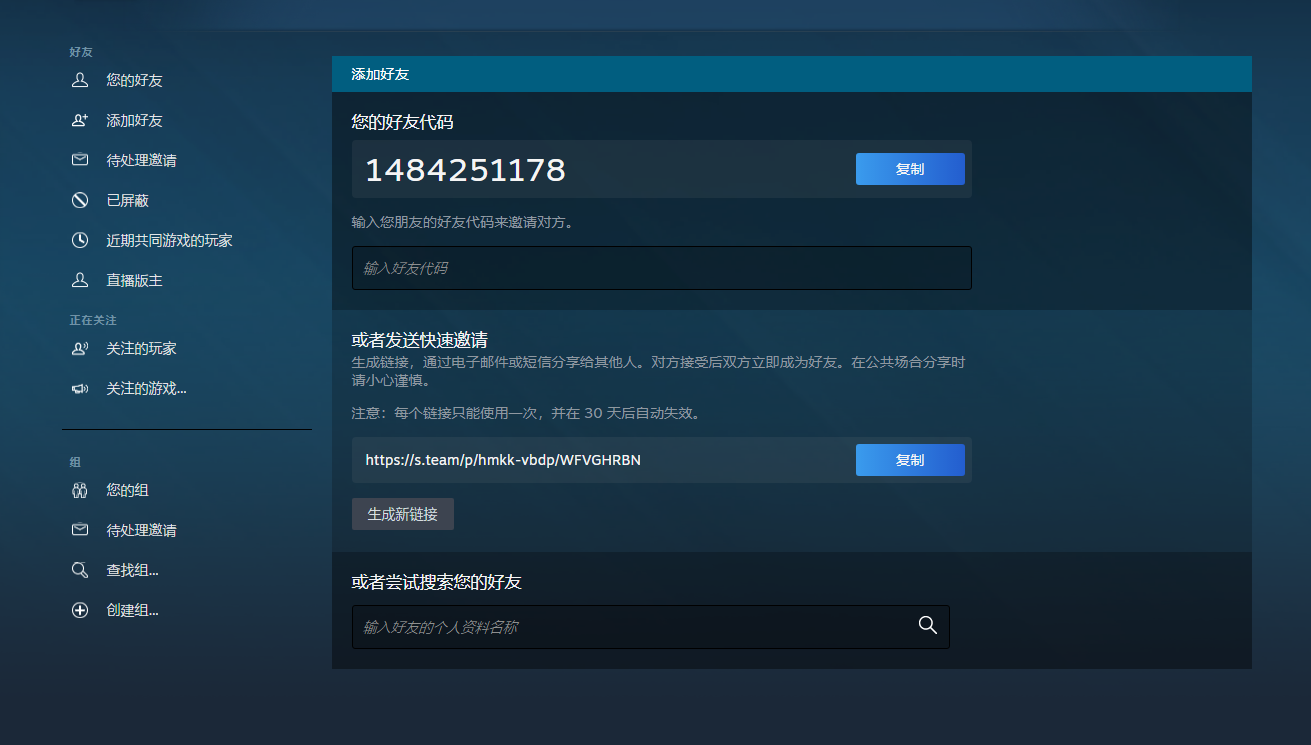Copy friend code with 复制 button

click(910, 169)
